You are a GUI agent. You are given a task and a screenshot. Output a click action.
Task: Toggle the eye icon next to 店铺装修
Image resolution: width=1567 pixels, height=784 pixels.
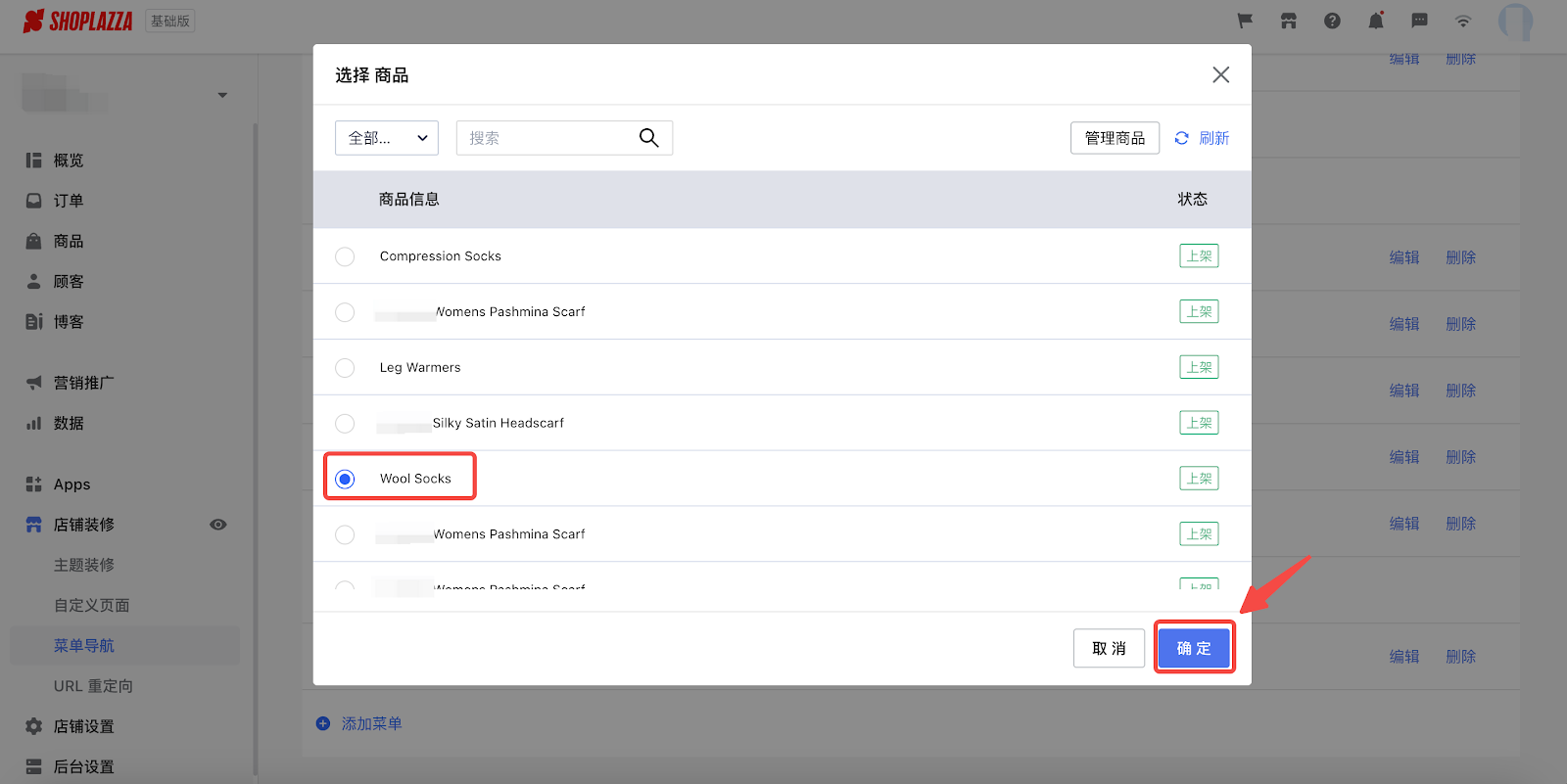[x=218, y=525]
